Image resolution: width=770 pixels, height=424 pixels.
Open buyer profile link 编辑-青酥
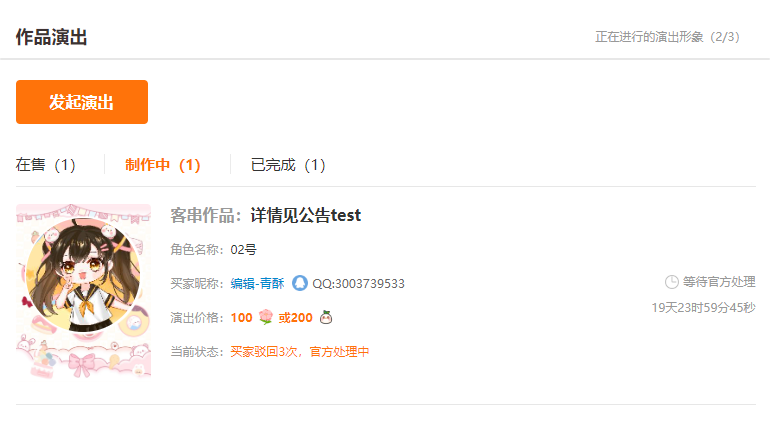[x=257, y=283]
